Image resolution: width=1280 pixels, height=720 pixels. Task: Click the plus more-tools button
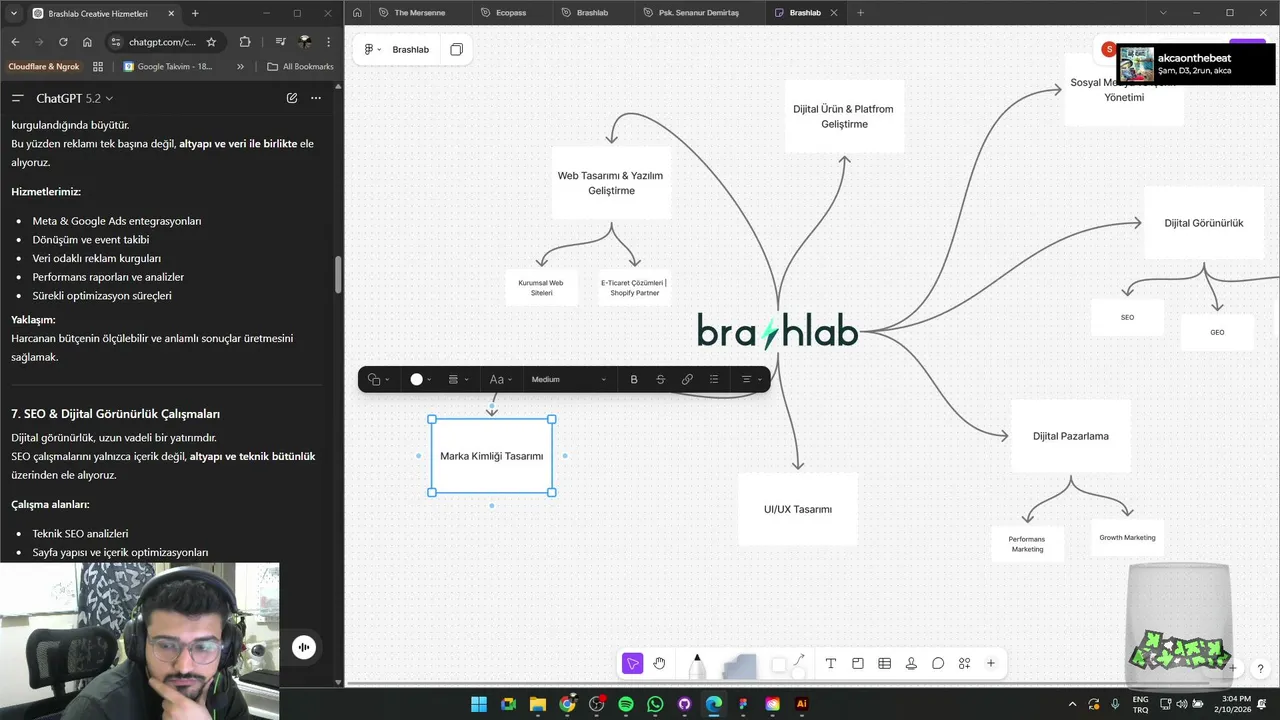click(991, 663)
